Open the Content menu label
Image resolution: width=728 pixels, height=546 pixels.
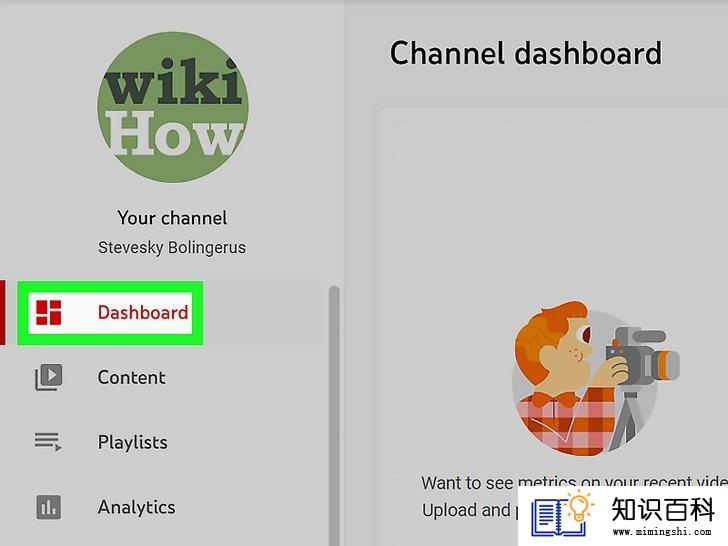[x=131, y=377]
